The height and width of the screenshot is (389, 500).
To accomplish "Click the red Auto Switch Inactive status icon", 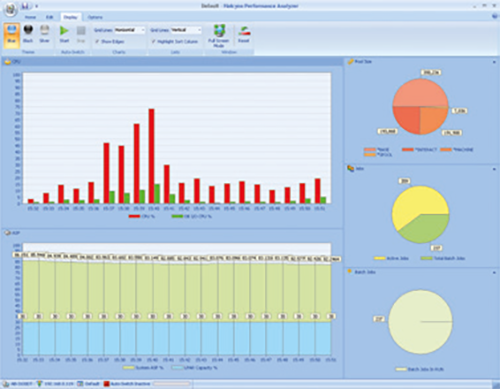I will pos(107,384).
